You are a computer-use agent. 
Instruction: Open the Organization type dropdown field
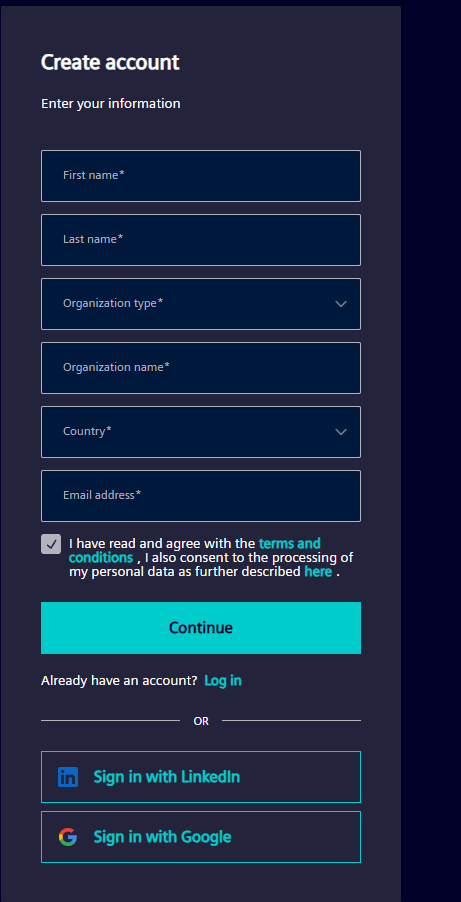click(201, 304)
